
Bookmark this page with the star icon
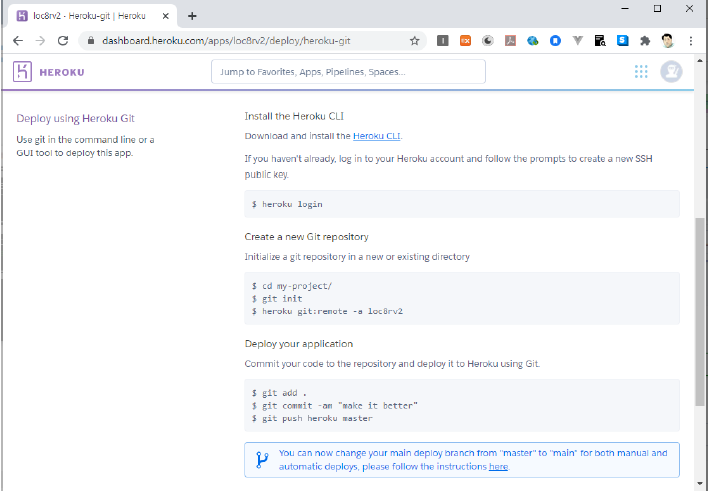tap(414, 41)
